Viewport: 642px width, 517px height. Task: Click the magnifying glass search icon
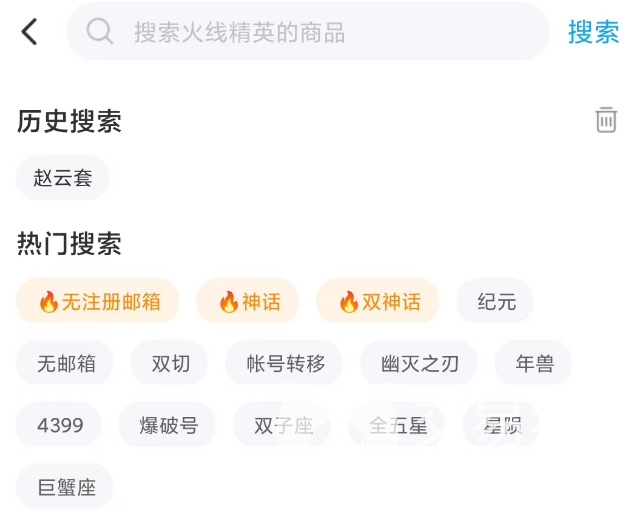click(99, 32)
